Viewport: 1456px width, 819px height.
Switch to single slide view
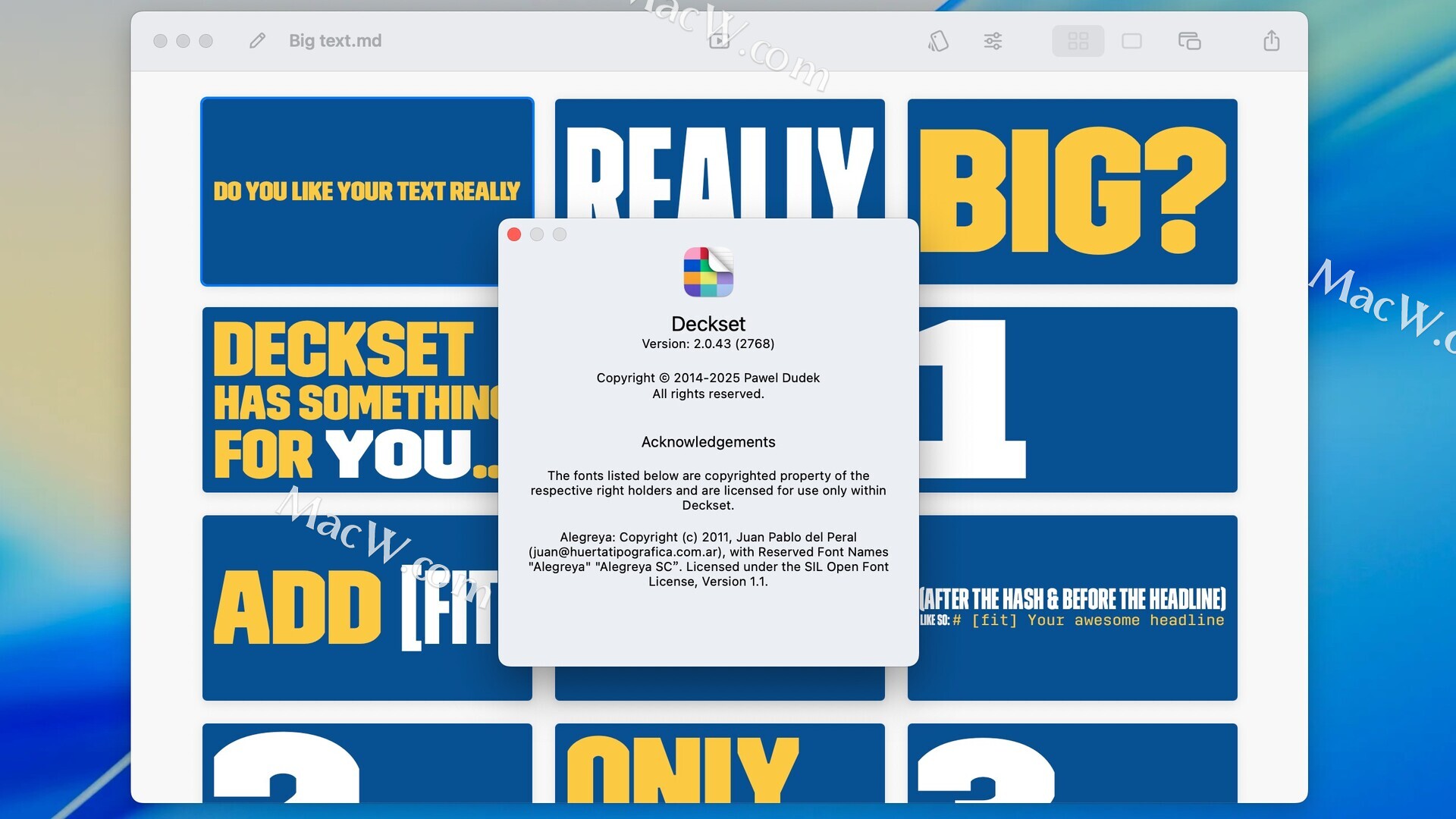[x=1131, y=40]
